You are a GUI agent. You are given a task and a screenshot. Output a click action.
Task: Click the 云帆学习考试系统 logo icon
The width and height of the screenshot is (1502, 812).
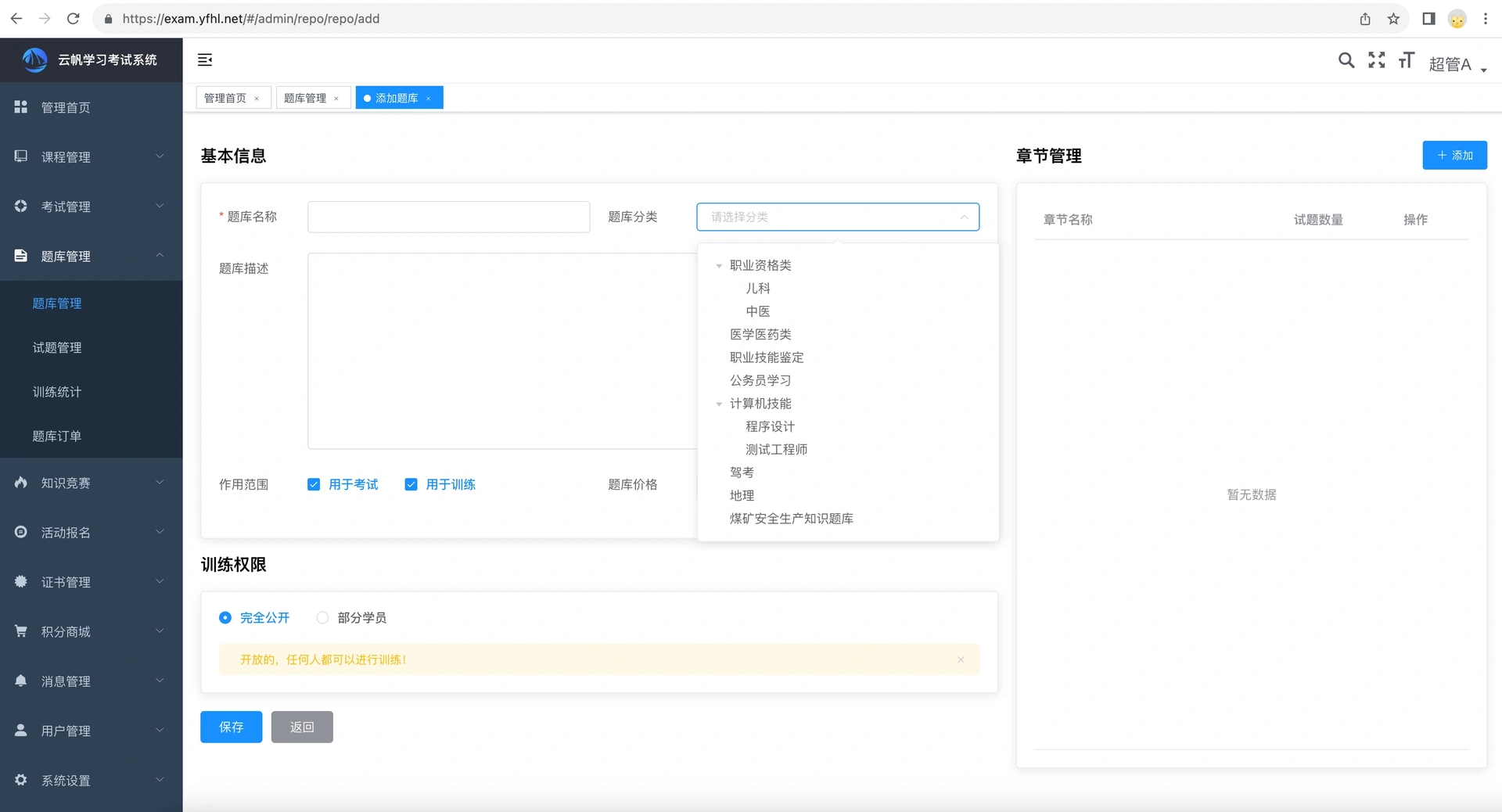click(34, 59)
